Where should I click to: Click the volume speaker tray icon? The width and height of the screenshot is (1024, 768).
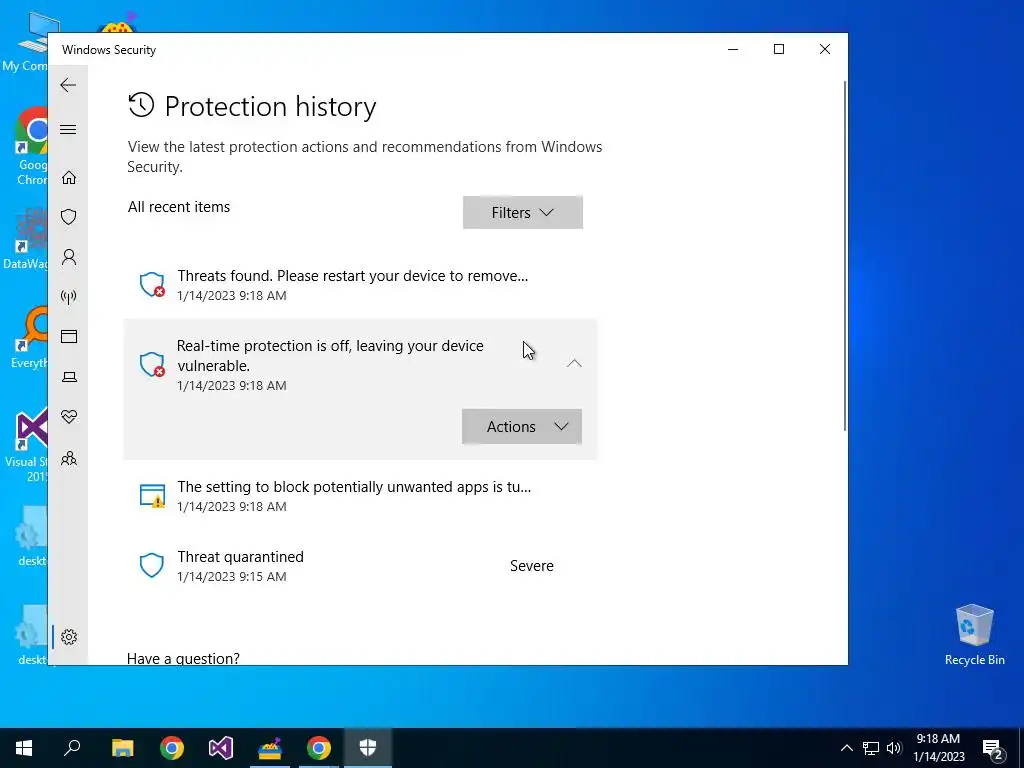click(x=894, y=748)
